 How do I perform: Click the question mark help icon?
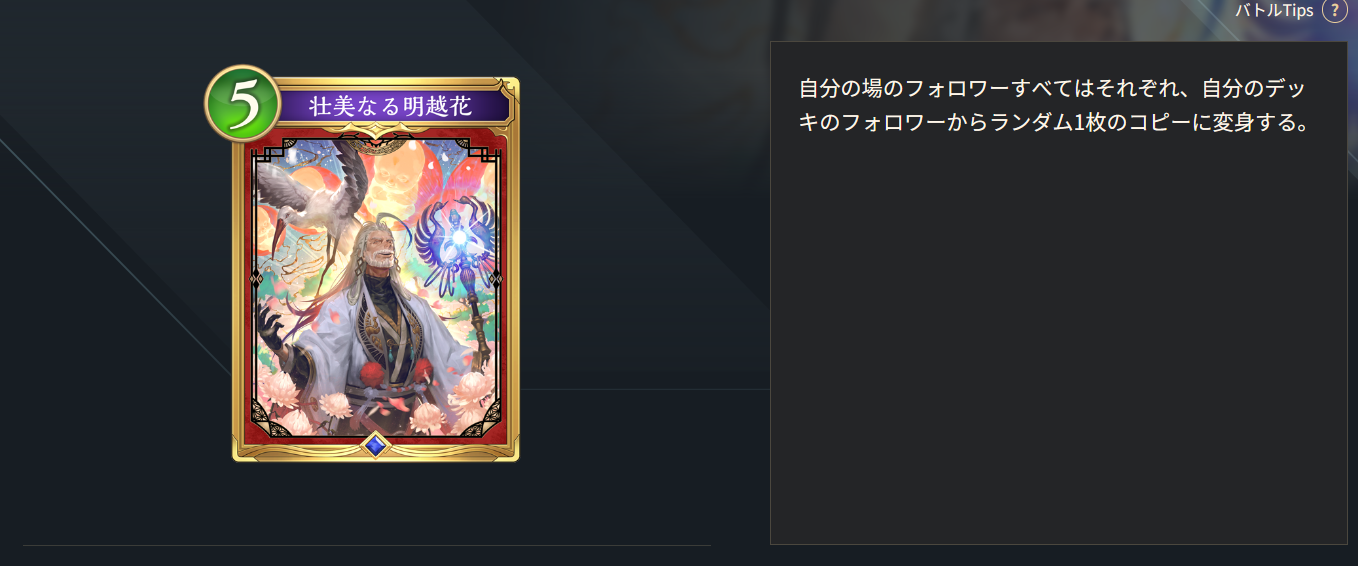(1334, 10)
